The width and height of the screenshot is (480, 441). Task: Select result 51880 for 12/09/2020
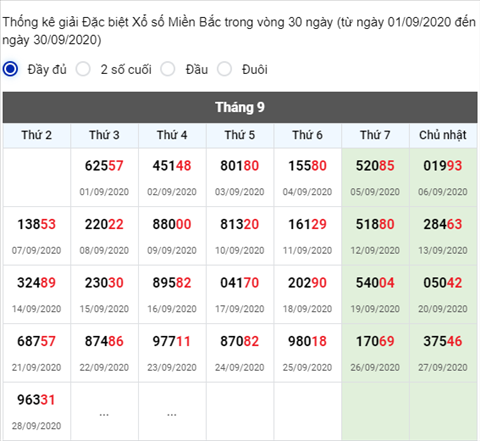pos(375,224)
